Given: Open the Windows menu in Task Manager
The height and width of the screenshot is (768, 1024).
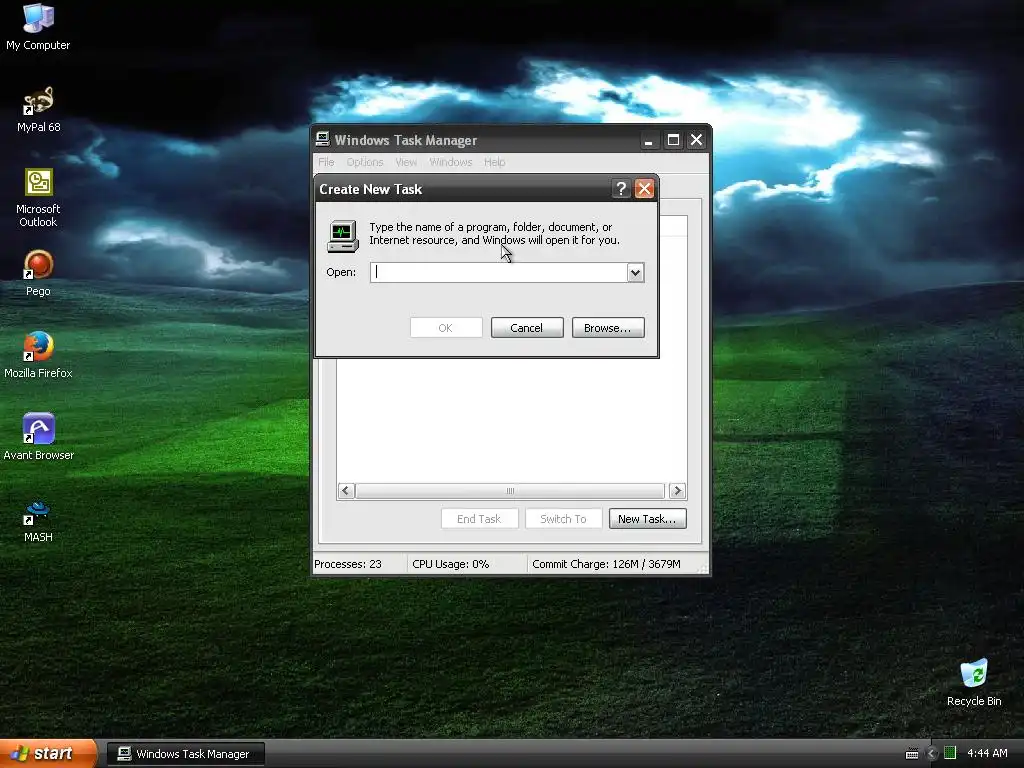Looking at the screenshot, I should tap(451, 162).
